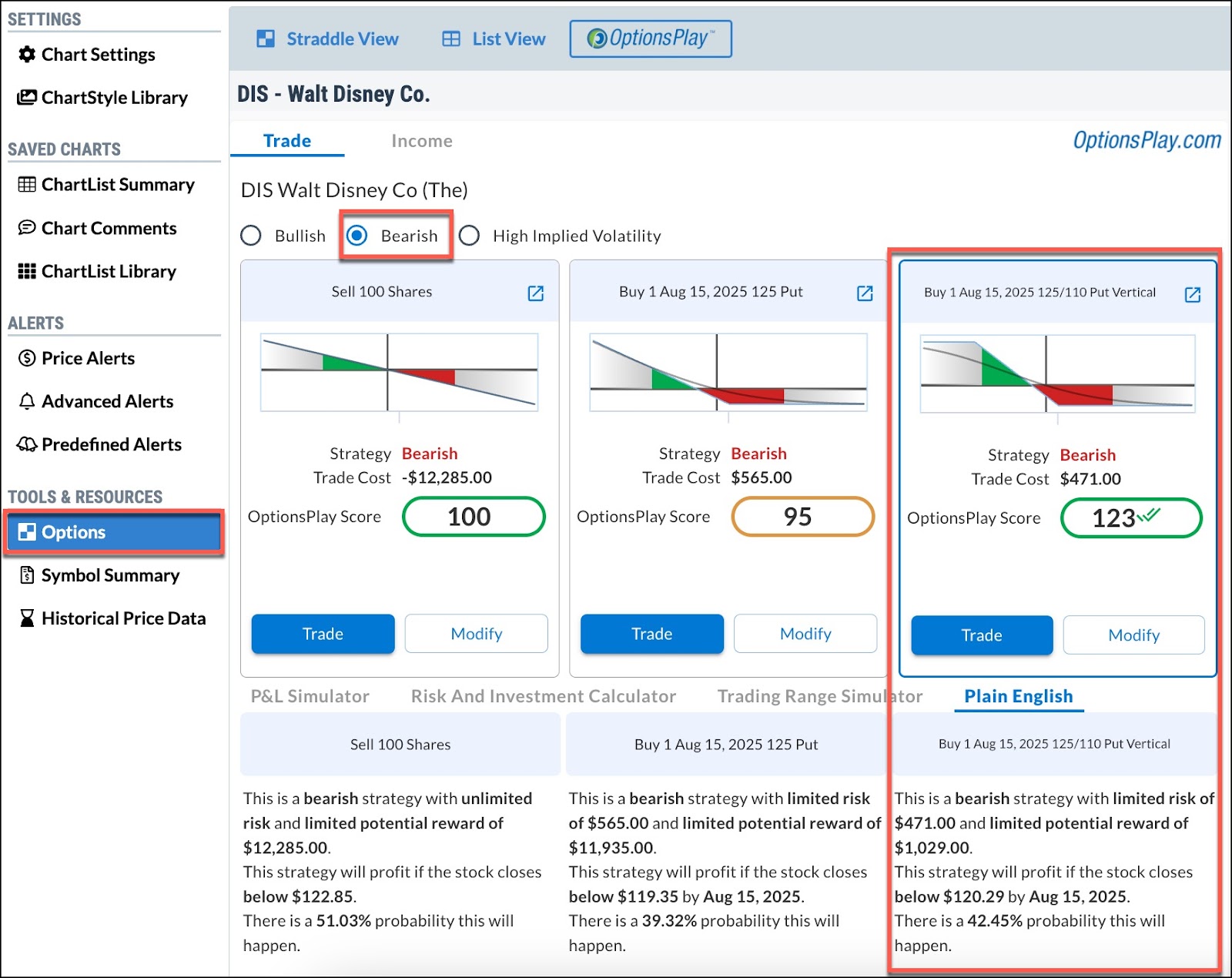Click the 125 Put payoff chart
Image resolution: width=1232 pixels, height=978 pixels.
pyautogui.click(x=728, y=372)
